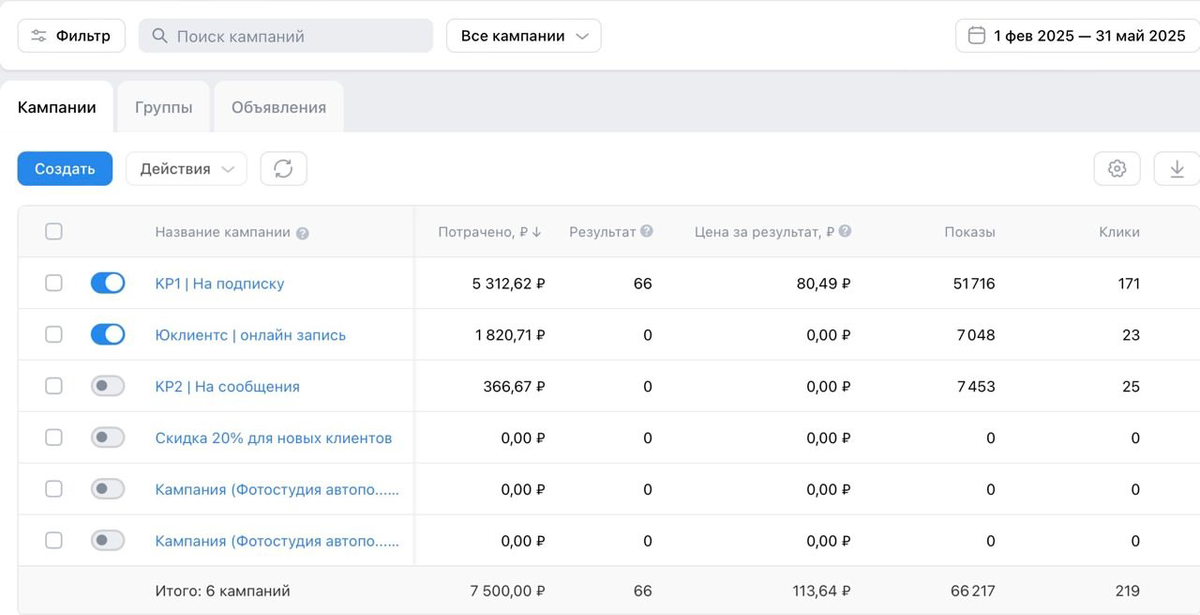Refresh the campaign list
The width and height of the screenshot is (1200, 615).
[x=283, y=168]
